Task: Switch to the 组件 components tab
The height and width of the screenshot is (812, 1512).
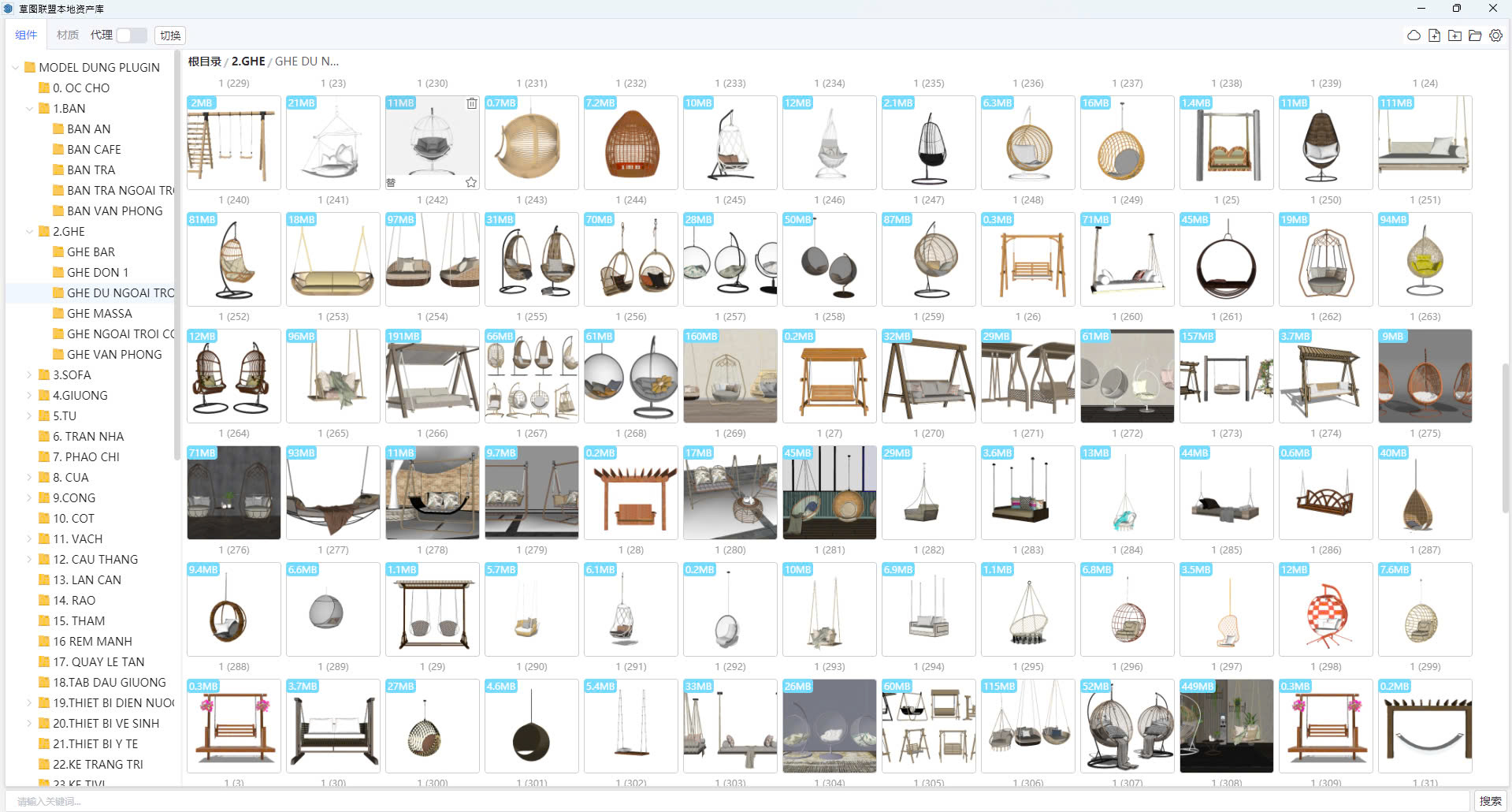Action: coord(26,35)
